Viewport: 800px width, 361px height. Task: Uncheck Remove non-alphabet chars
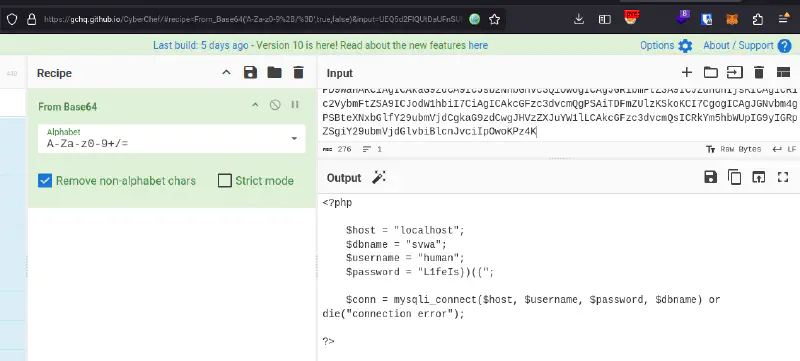pos(45,180)
